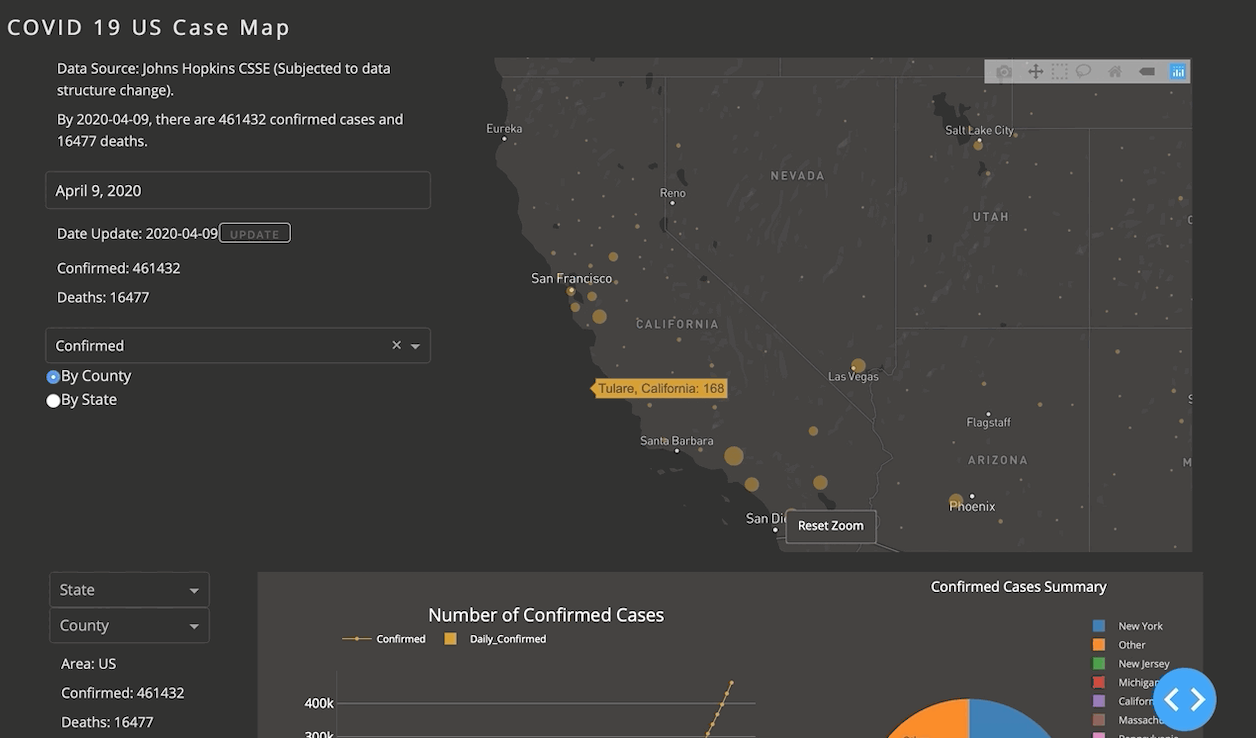Screen dimensions: 1256x738
Task: Click the April 9, 2020 date field
Action: (x=238, y=190)
